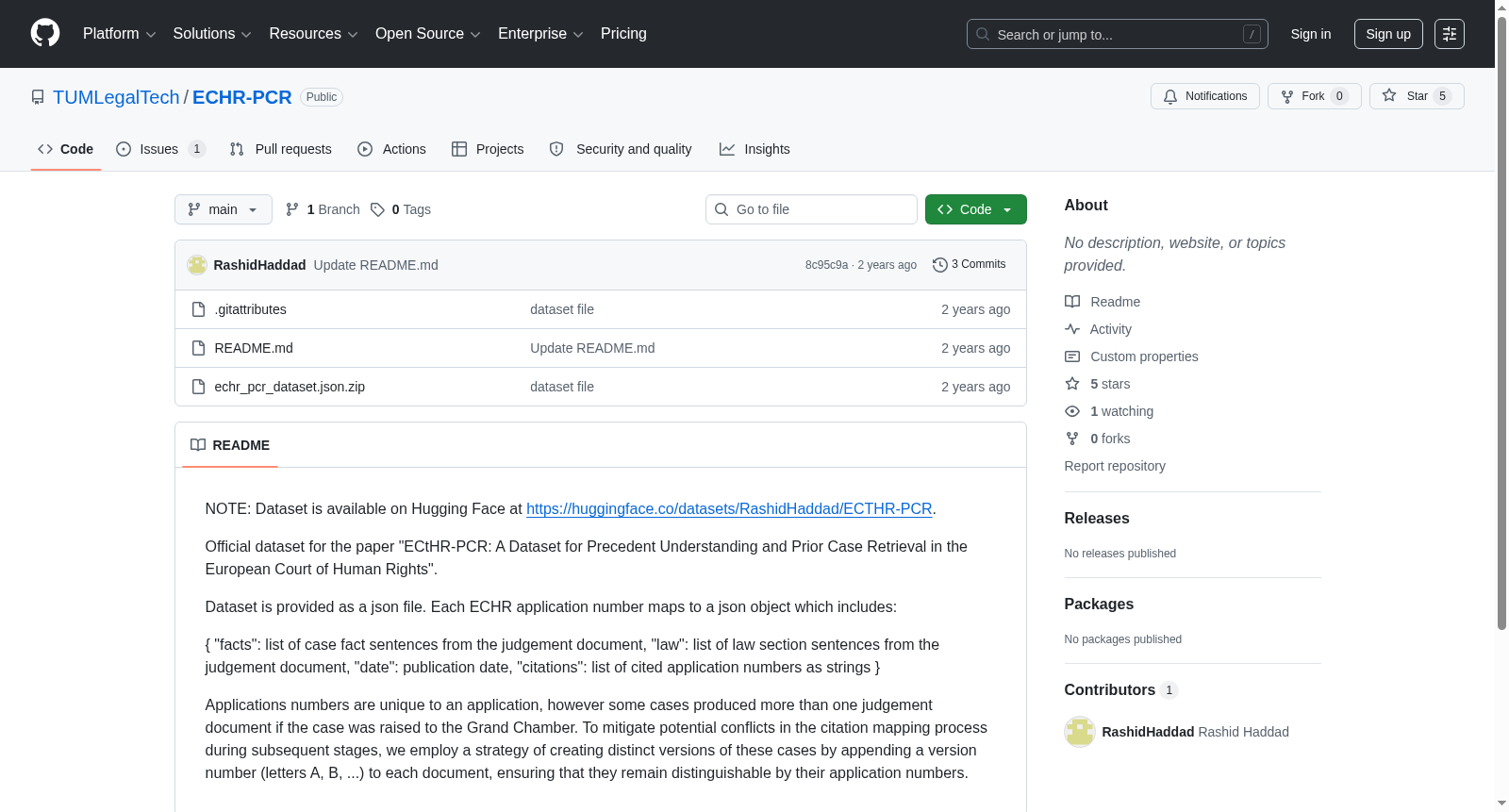Click the branch icon next to 1 Branch
Image resolution: width=1509 pixels, height=812 pixels.
[292, 209]
